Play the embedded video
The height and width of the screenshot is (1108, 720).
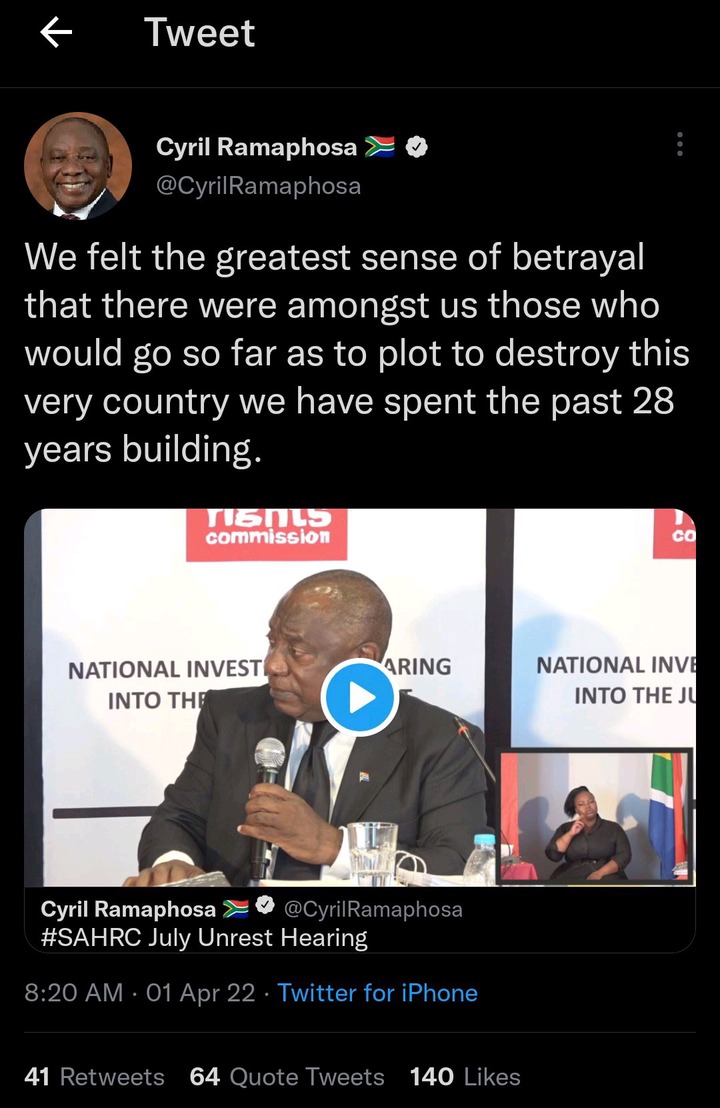360,697
